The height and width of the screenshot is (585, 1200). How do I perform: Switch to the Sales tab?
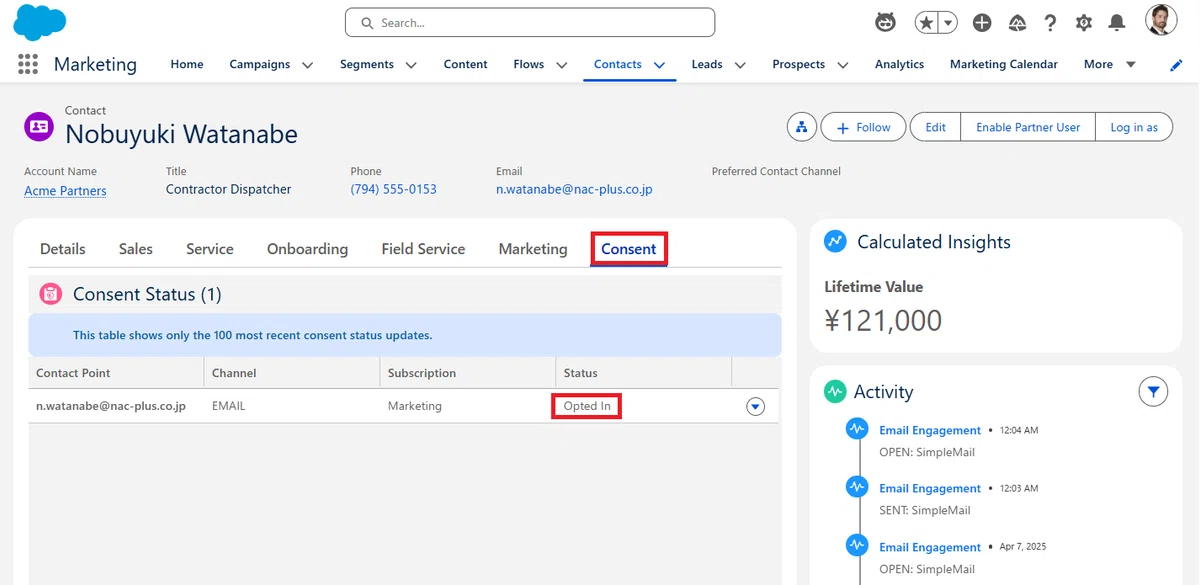pyautogui.click(x=136, y=249)
